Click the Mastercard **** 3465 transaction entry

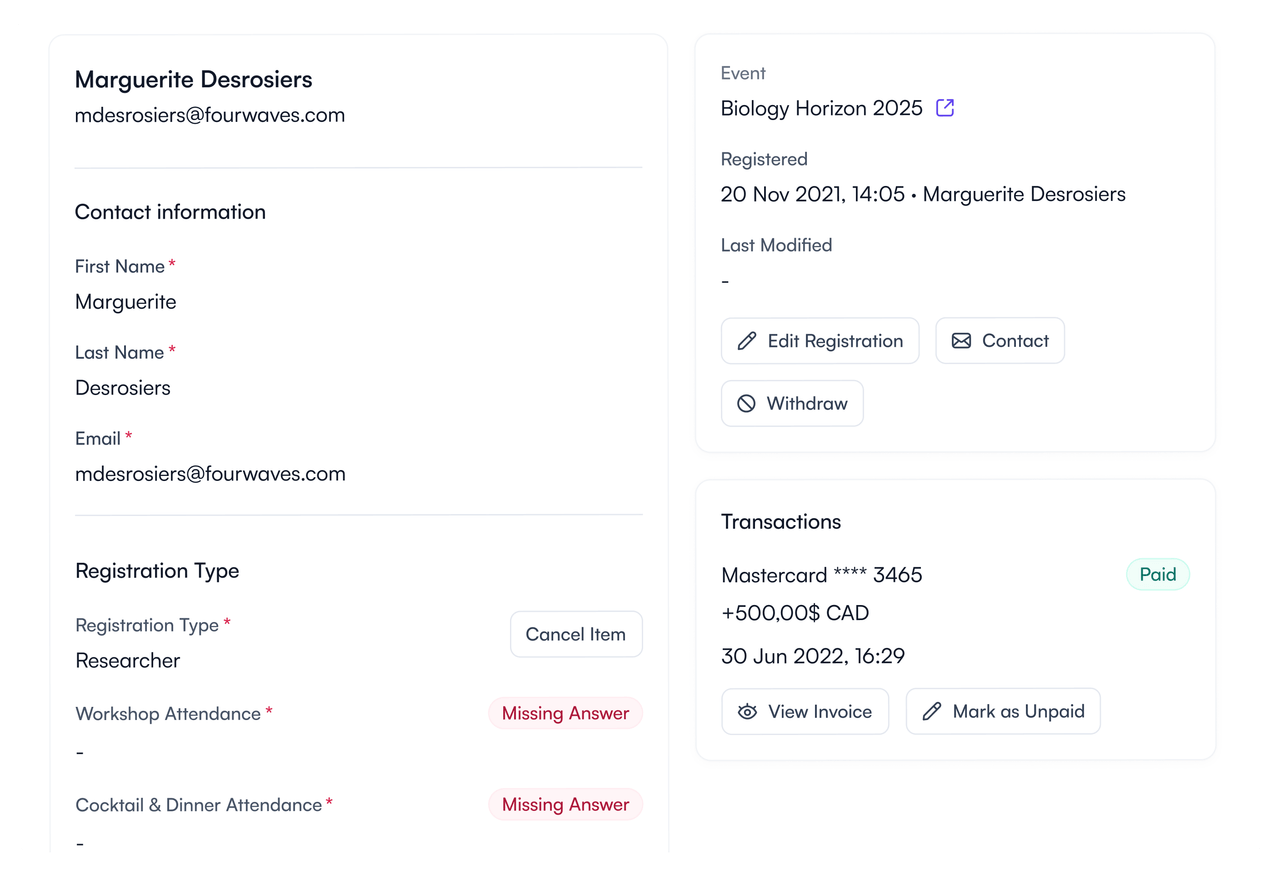point(822,575)
